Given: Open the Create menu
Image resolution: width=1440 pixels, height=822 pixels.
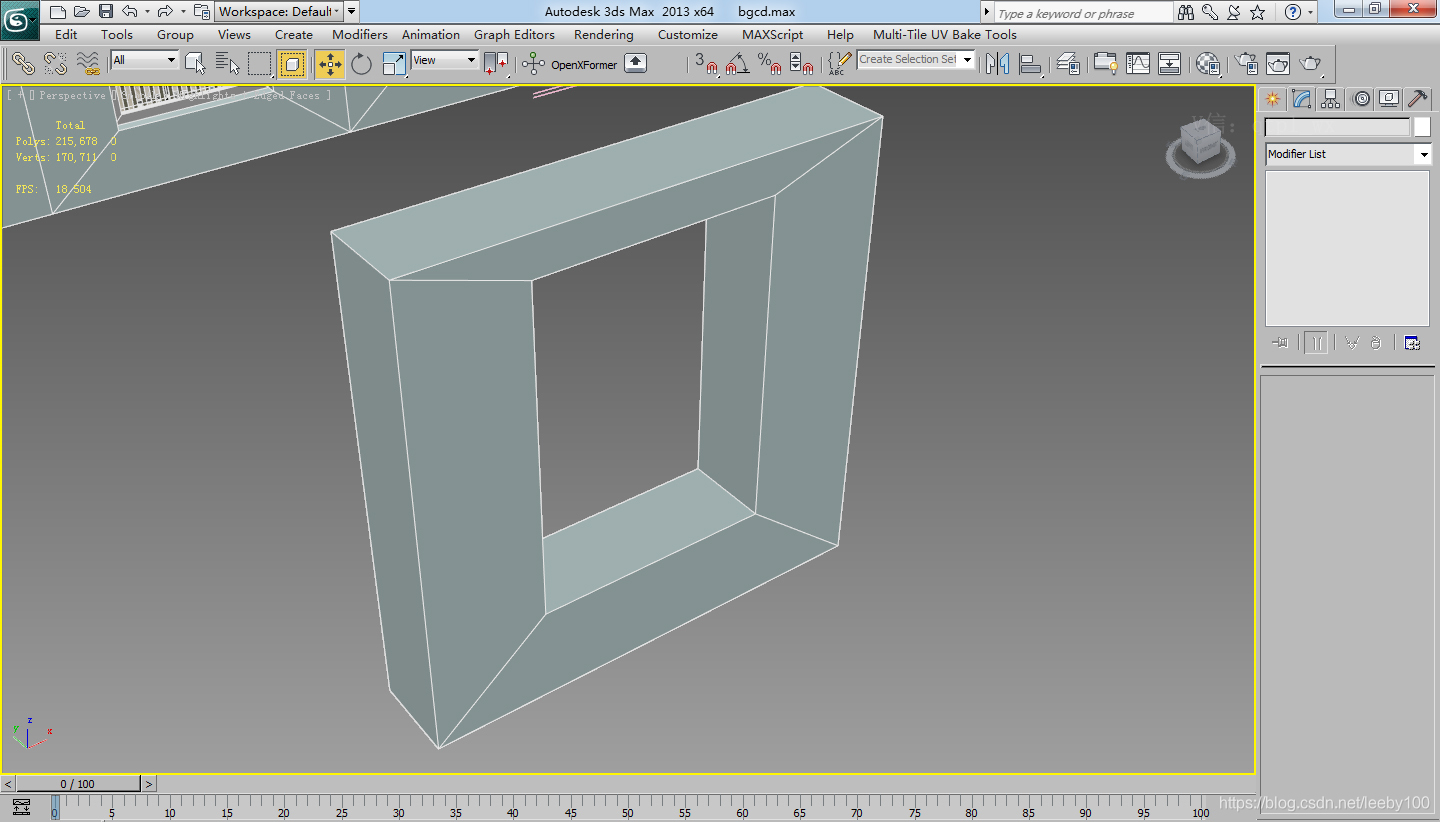Looking at the screenshot, I should click(294, 34).
